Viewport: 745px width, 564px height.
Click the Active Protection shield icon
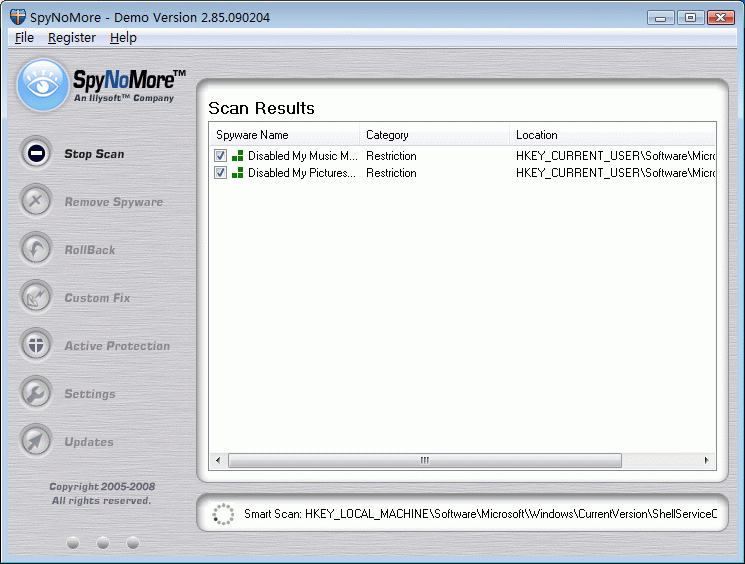coord(36,345)
